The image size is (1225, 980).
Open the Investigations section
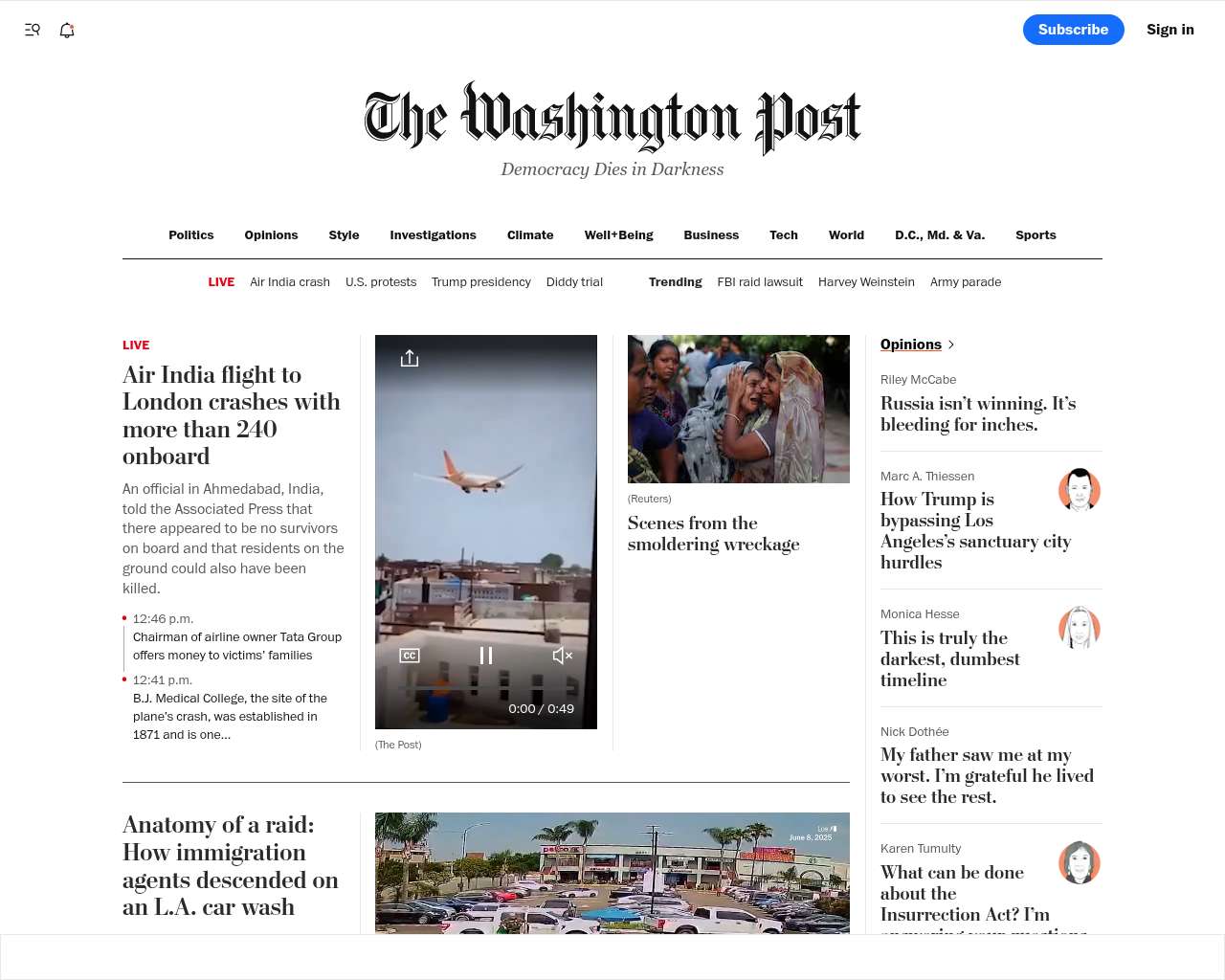[x=433, y=235]
